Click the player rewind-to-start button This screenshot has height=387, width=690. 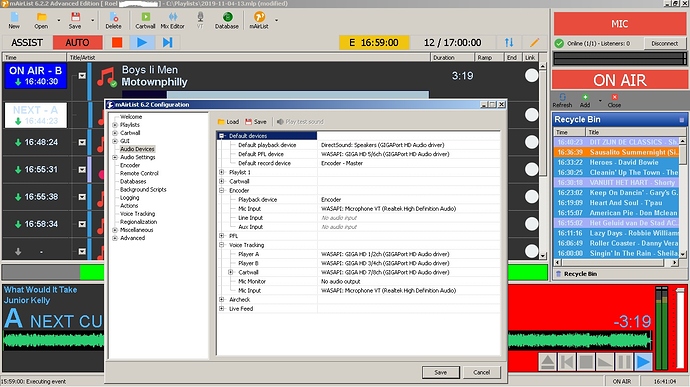click(x=567, y=362)
